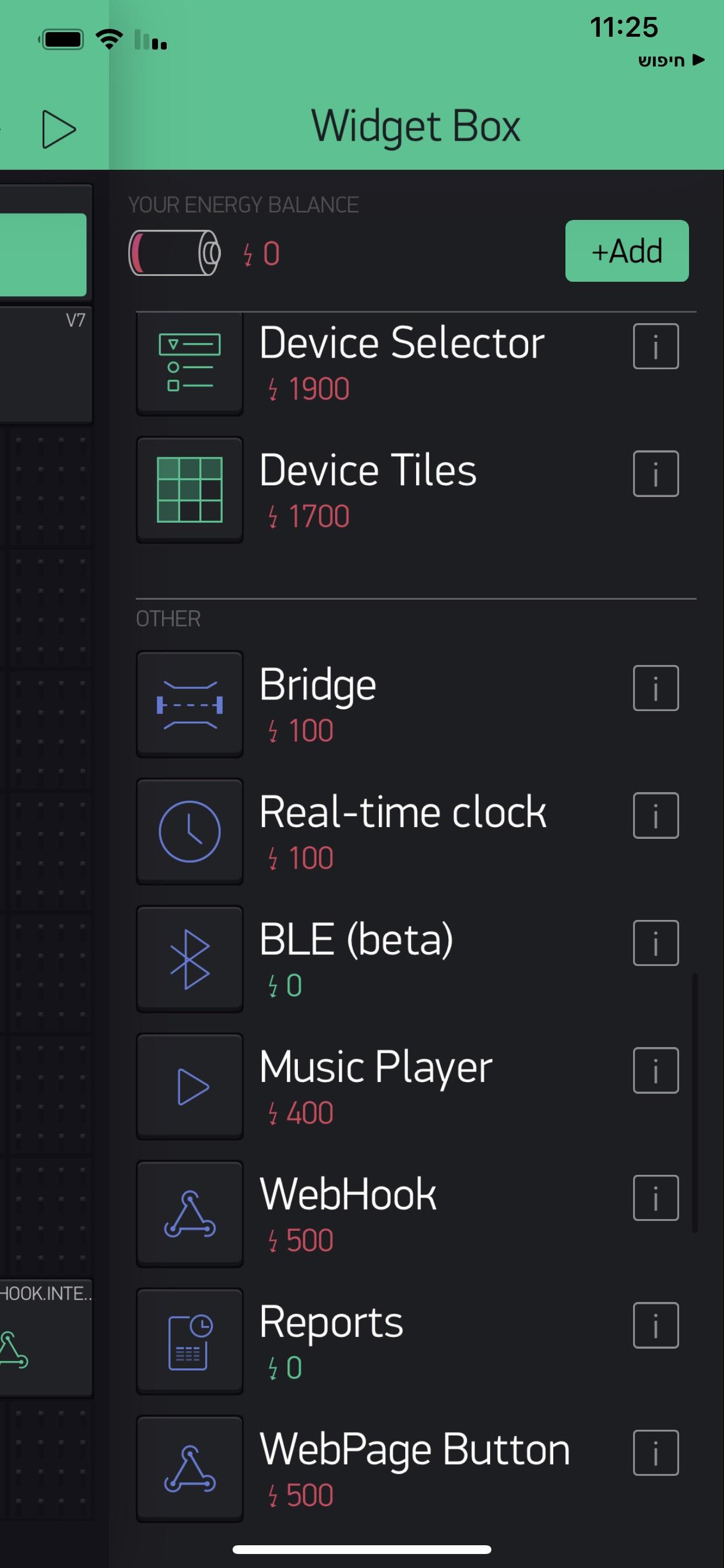Tap the BLE (beta) Bluetooth icon

[x=189, y=960]
